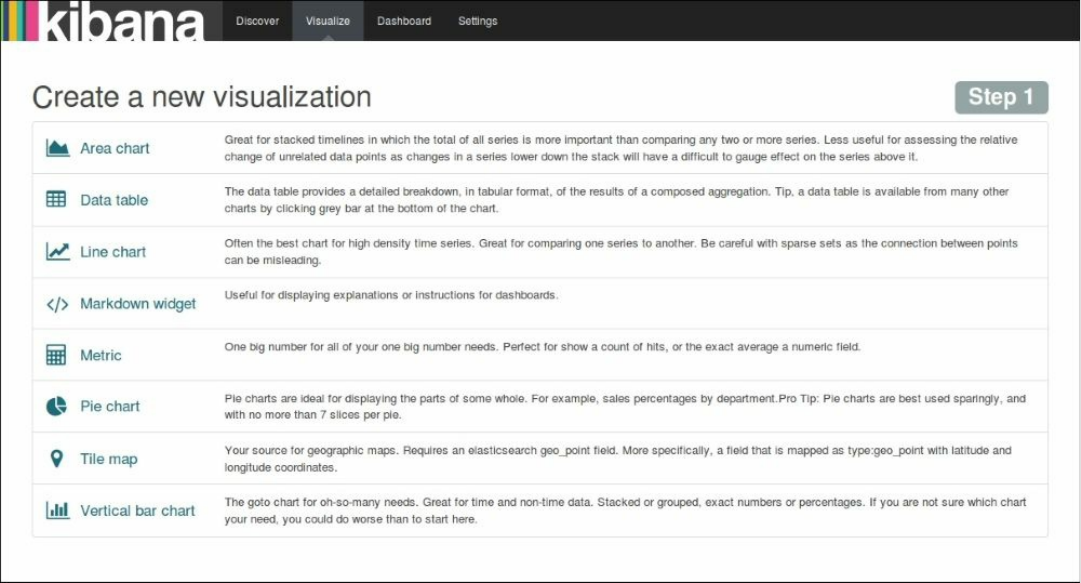Open the Discover tab
The height and width of the screenshot is (583, 1081).
click(x=257, y=21)
